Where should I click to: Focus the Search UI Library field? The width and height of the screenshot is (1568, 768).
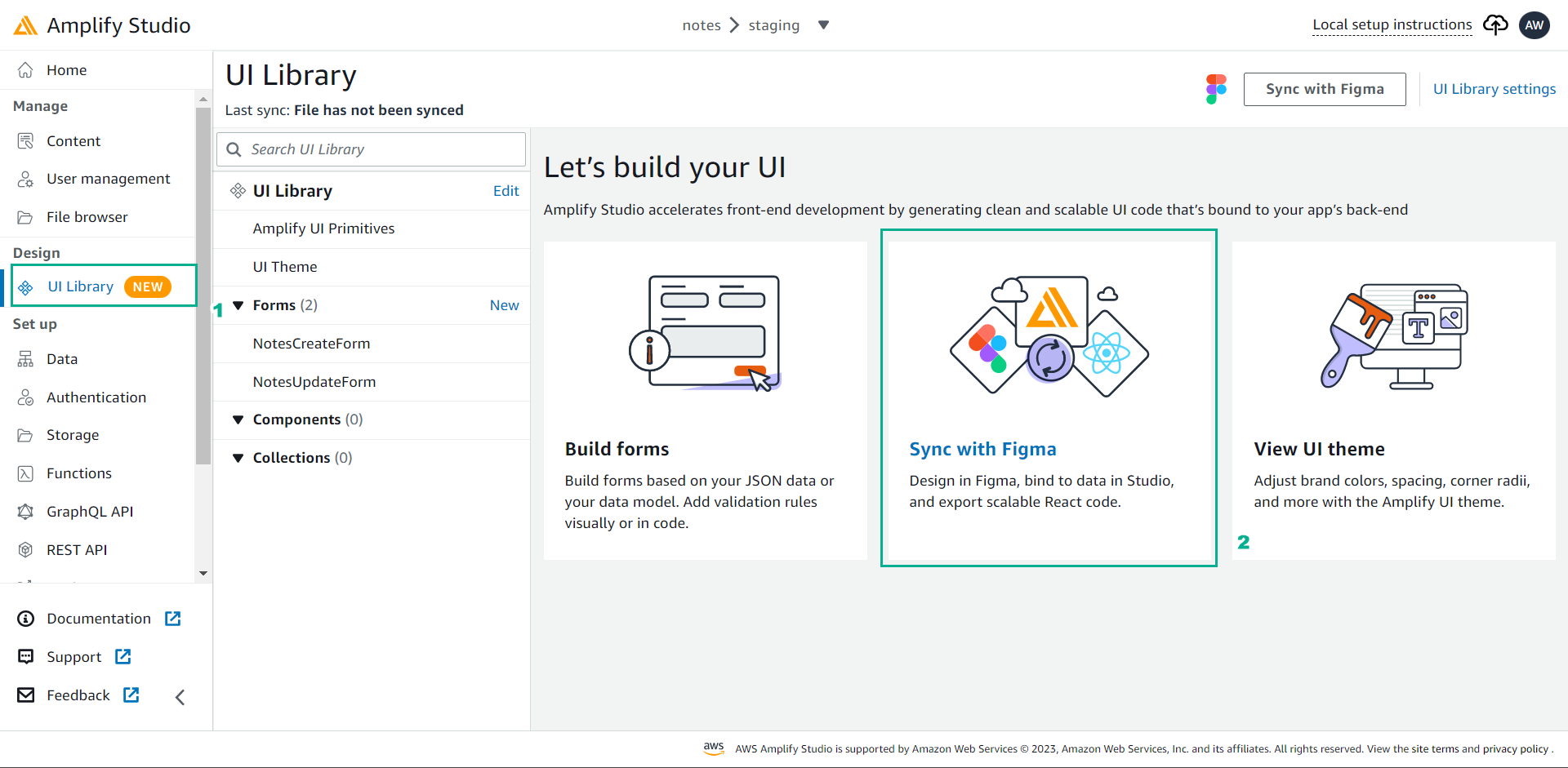[371, 149]
